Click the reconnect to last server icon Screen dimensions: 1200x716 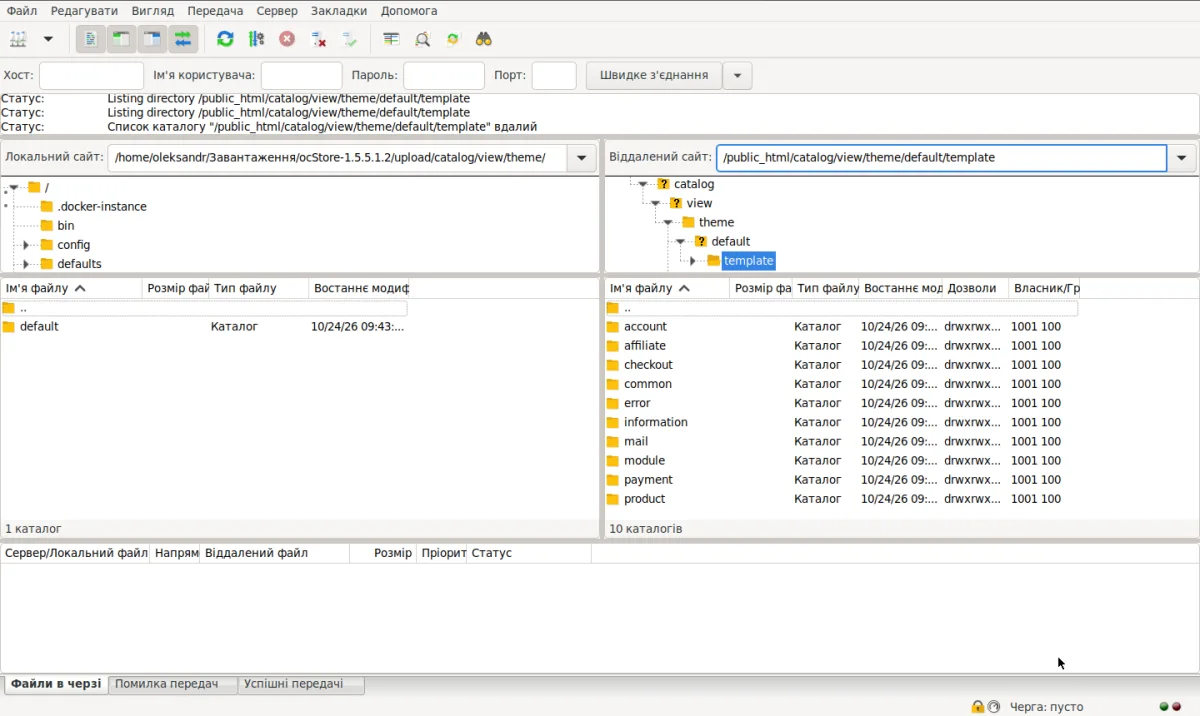349,39
